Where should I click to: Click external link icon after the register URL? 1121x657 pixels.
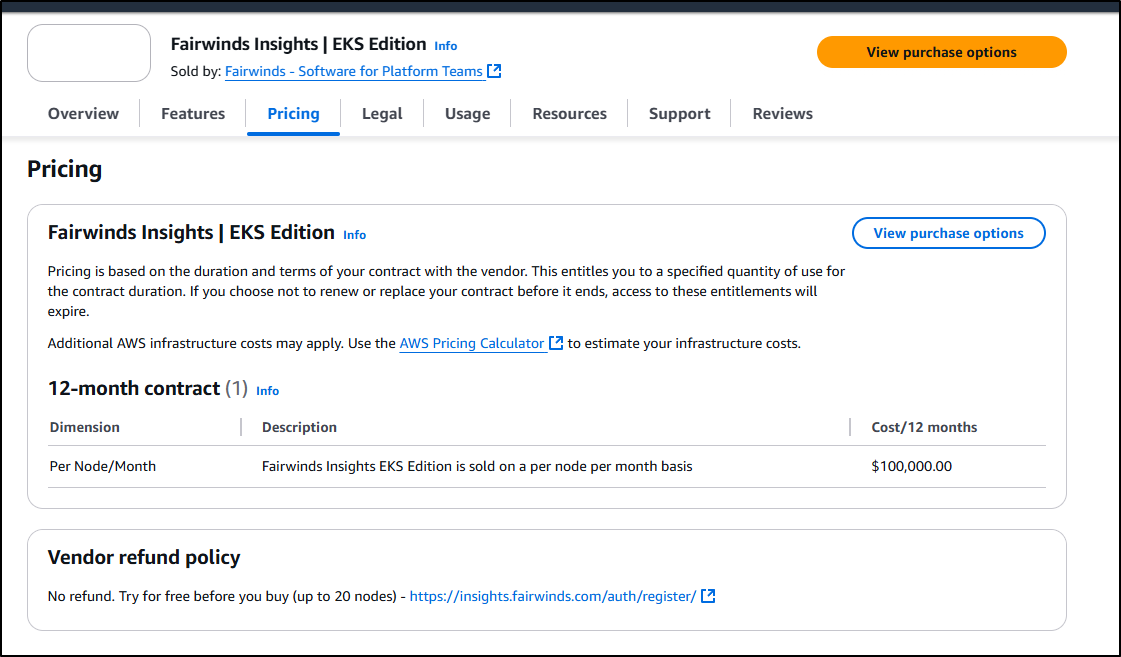click(x=708, y=596)
